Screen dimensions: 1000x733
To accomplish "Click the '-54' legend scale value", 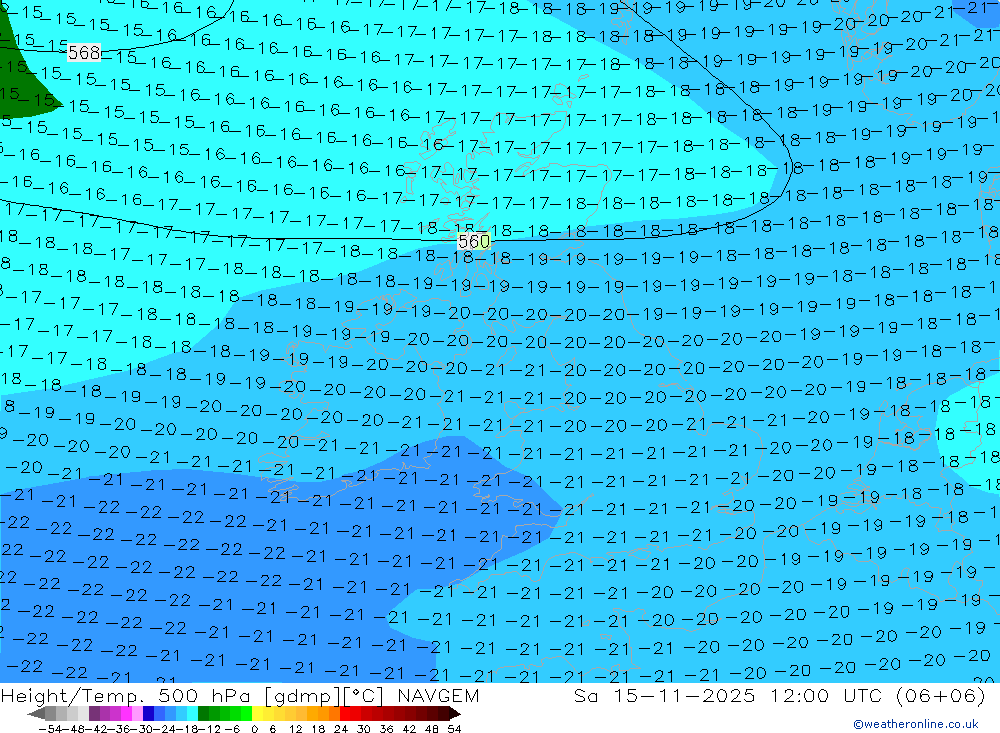I will (50, 729).
